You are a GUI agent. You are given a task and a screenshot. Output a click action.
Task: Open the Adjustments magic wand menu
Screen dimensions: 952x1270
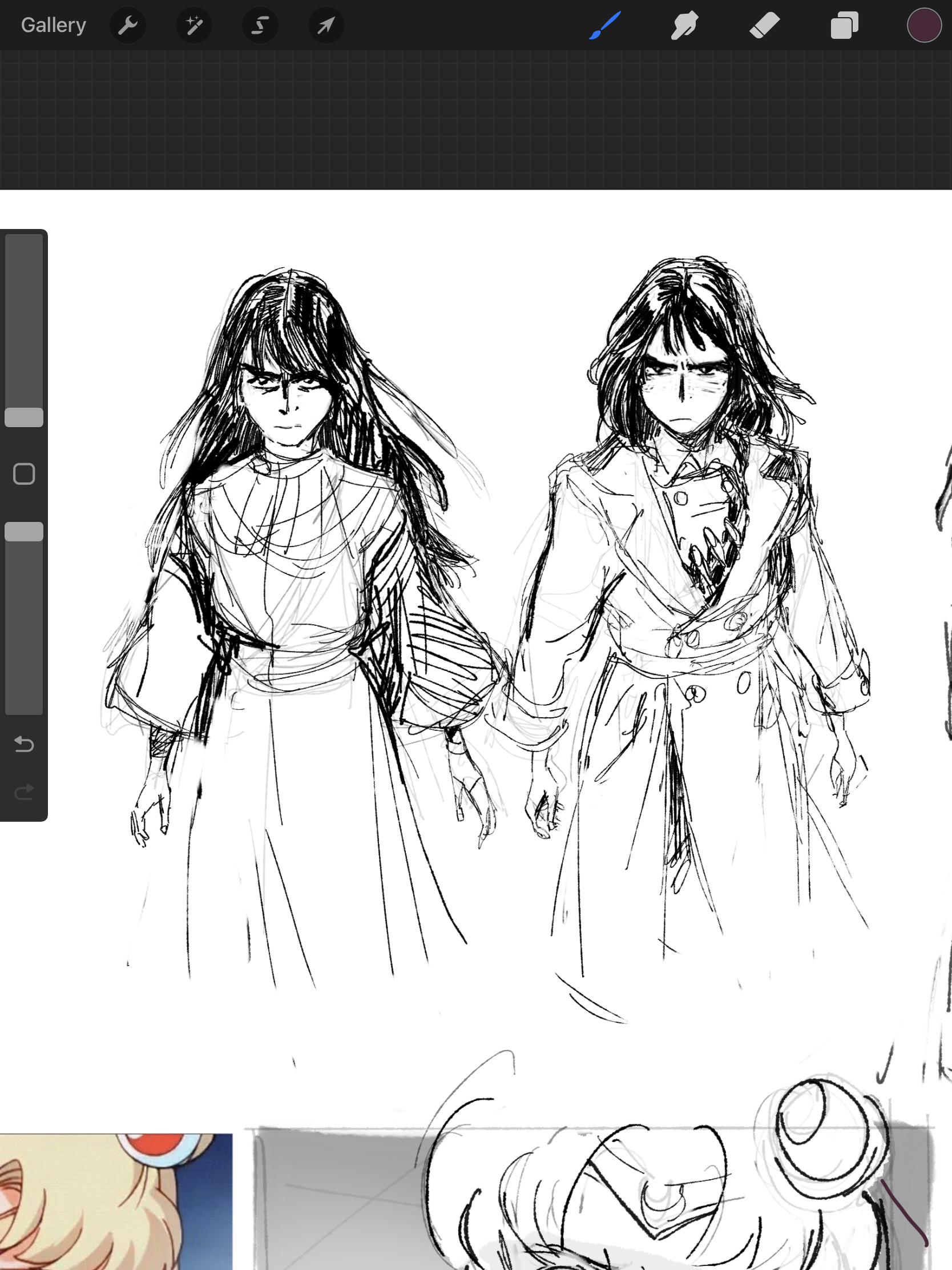pyautogui.click(x=194, y=25)
